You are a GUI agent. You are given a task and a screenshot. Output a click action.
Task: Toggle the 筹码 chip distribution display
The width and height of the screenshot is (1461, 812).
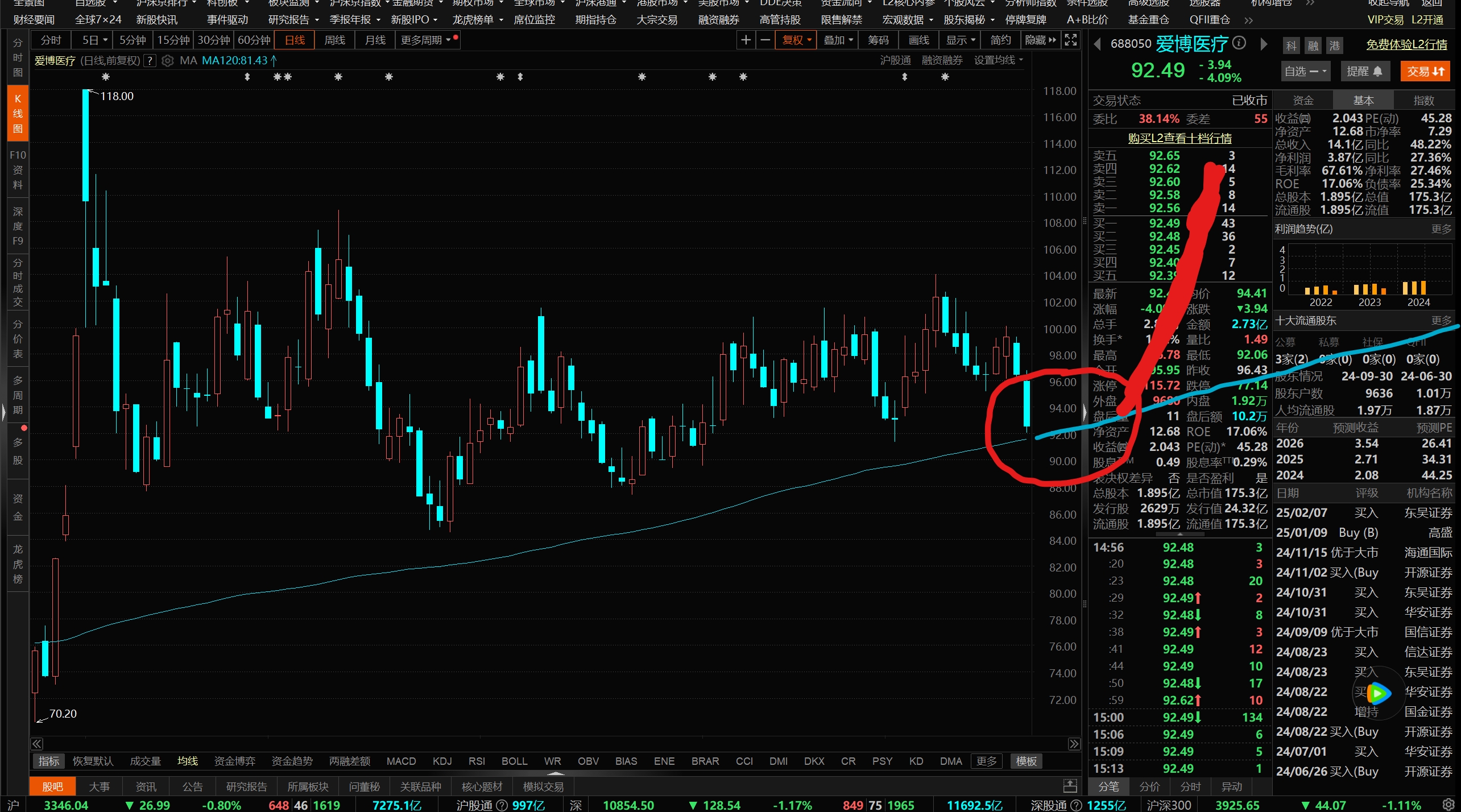click(878, 40)
